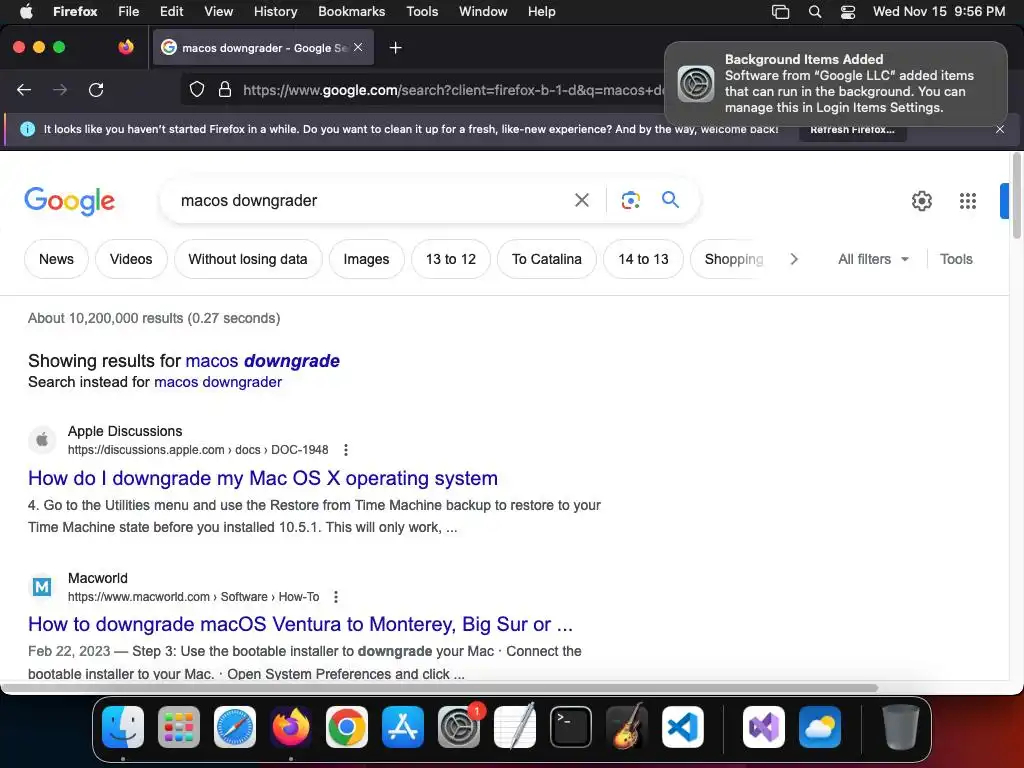Image resolution: width=1024 pixels, height=768 pixels.
Task: Click the blue magnifier search button
Action: coord(670,199)
